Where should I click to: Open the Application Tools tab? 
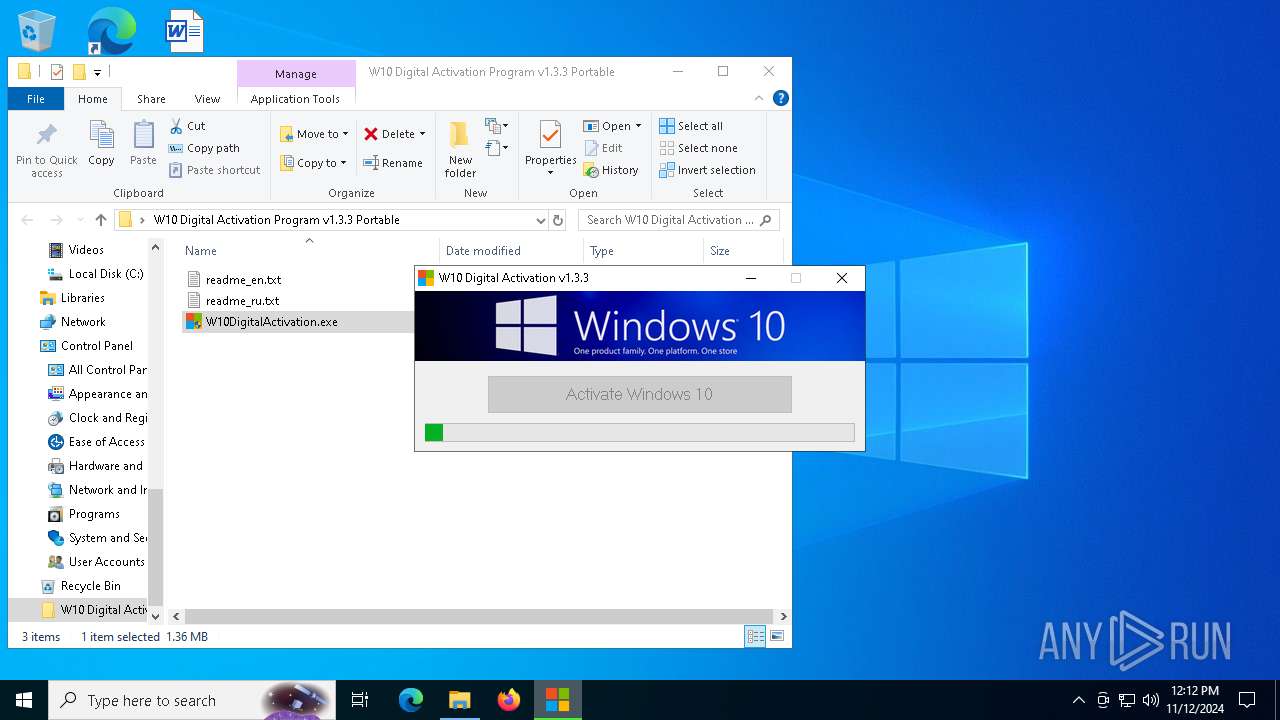point(295,99)
